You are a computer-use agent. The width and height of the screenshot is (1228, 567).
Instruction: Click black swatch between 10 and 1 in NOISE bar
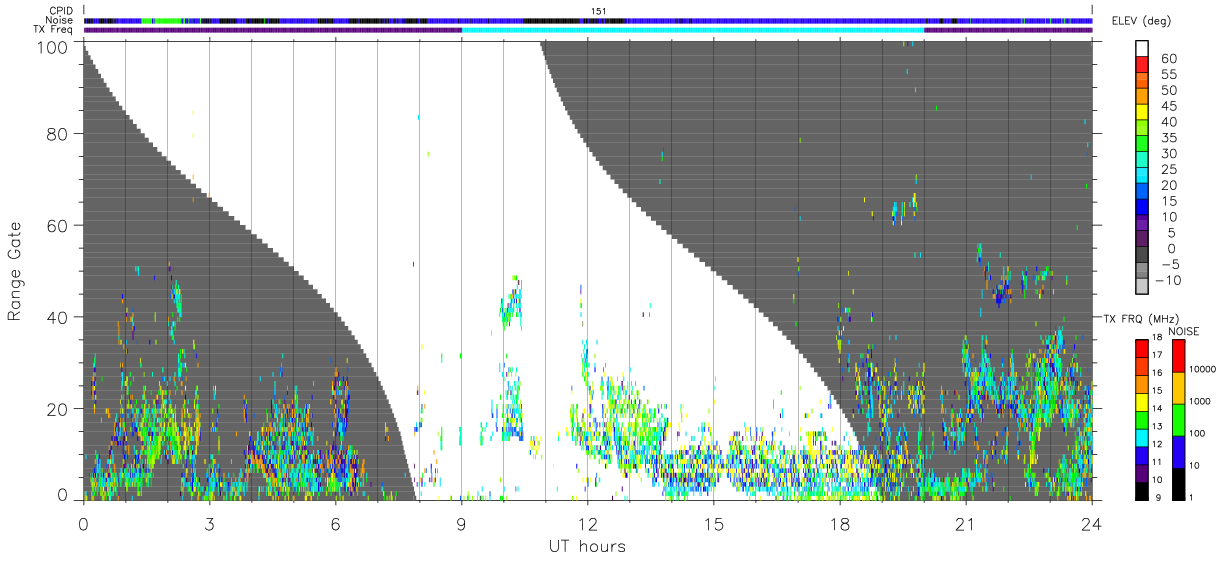coord(1179,483)
